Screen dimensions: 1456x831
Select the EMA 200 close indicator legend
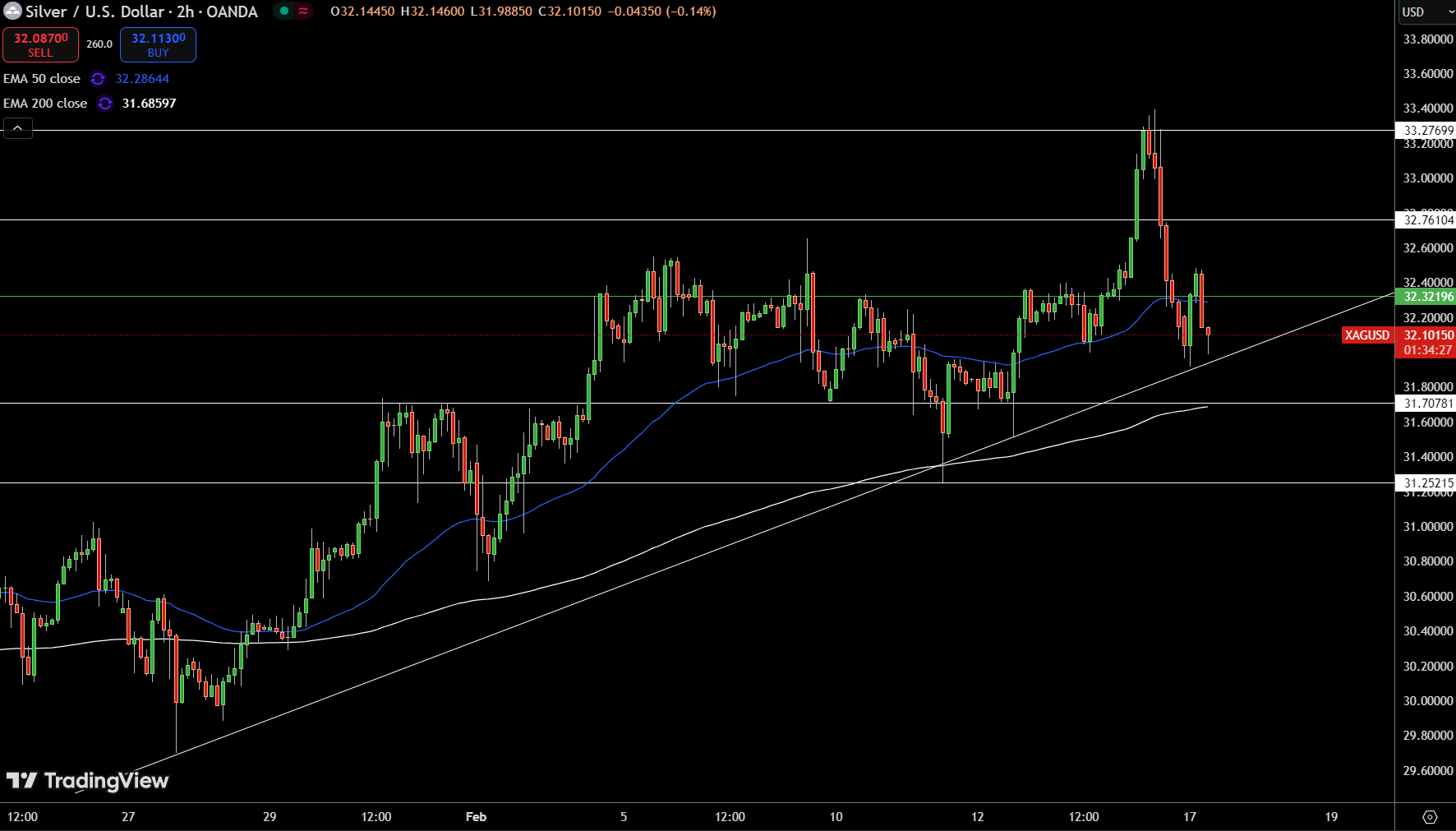click(45, 104)
